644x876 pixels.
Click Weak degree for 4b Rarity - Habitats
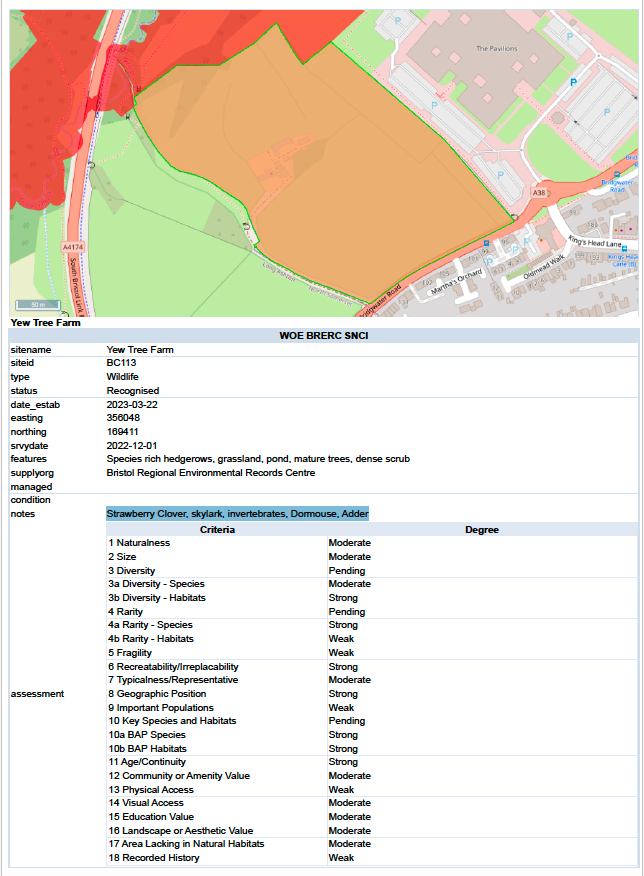click(x=341, y=639)
